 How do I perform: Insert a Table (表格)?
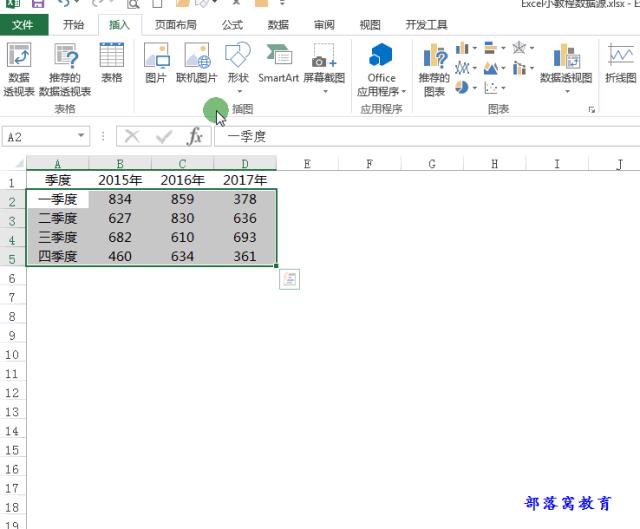pyautogui.click(x=111, y=62)
